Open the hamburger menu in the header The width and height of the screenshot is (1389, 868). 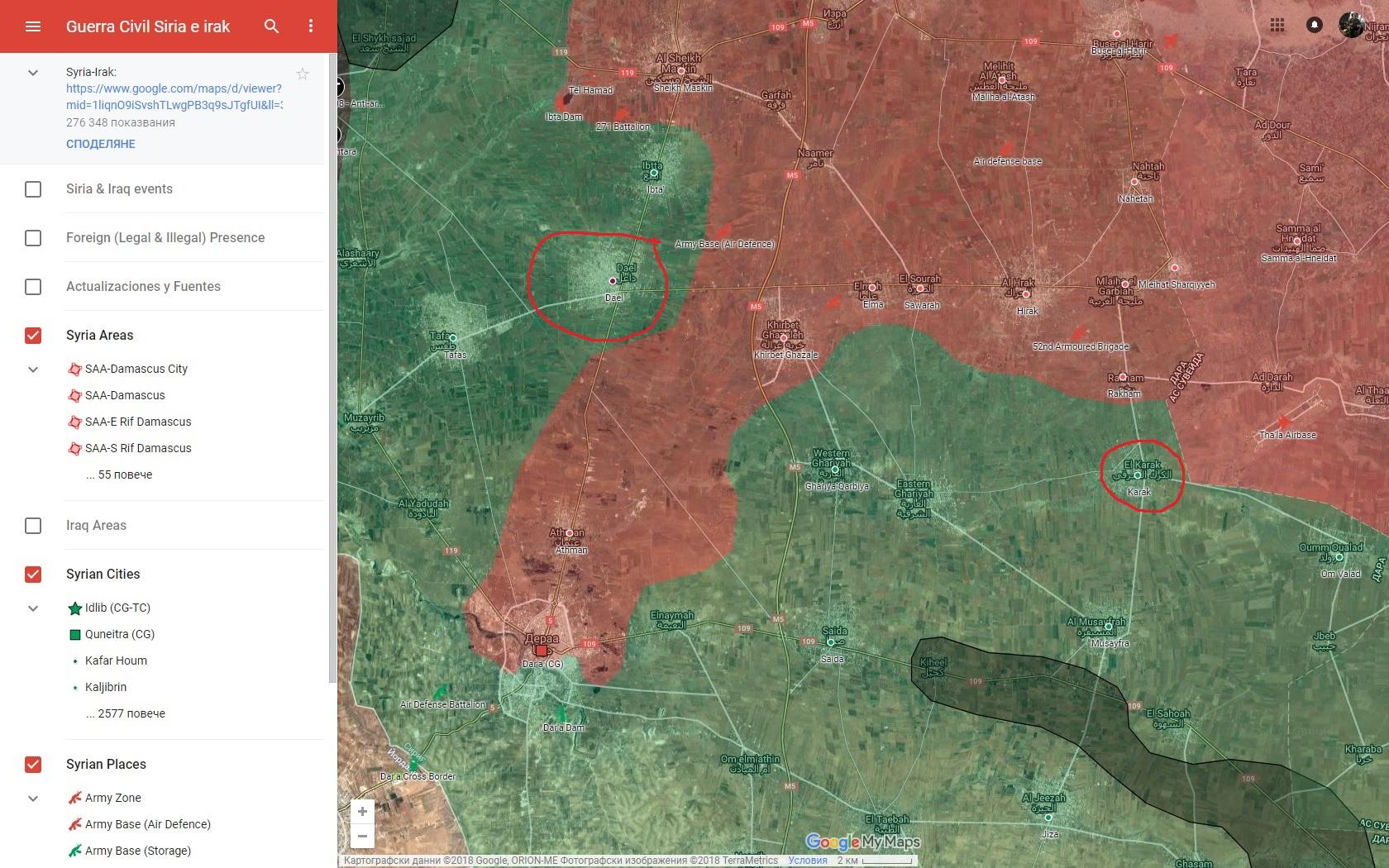point(33,26)
